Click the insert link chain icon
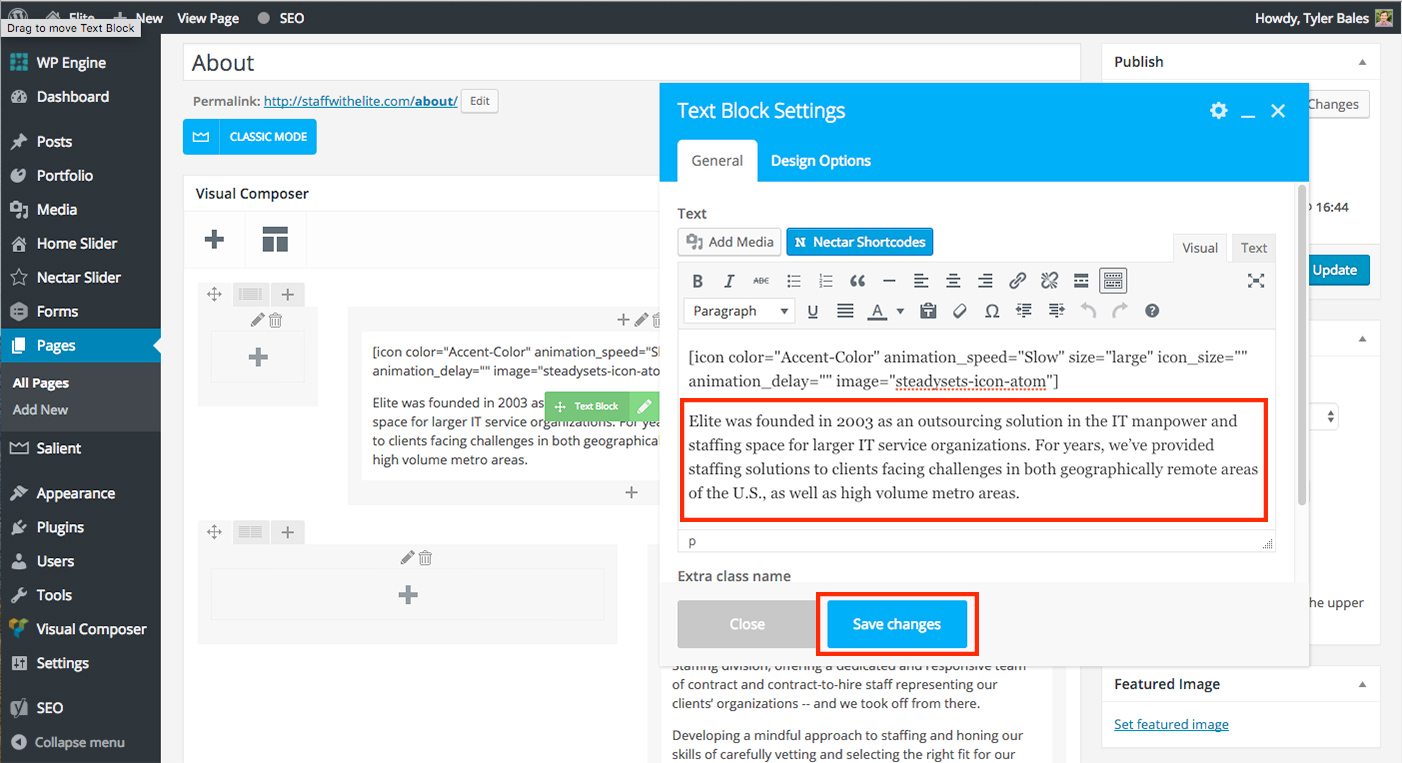Screen dimensions: 1402x763 (x=1017, y=281)
